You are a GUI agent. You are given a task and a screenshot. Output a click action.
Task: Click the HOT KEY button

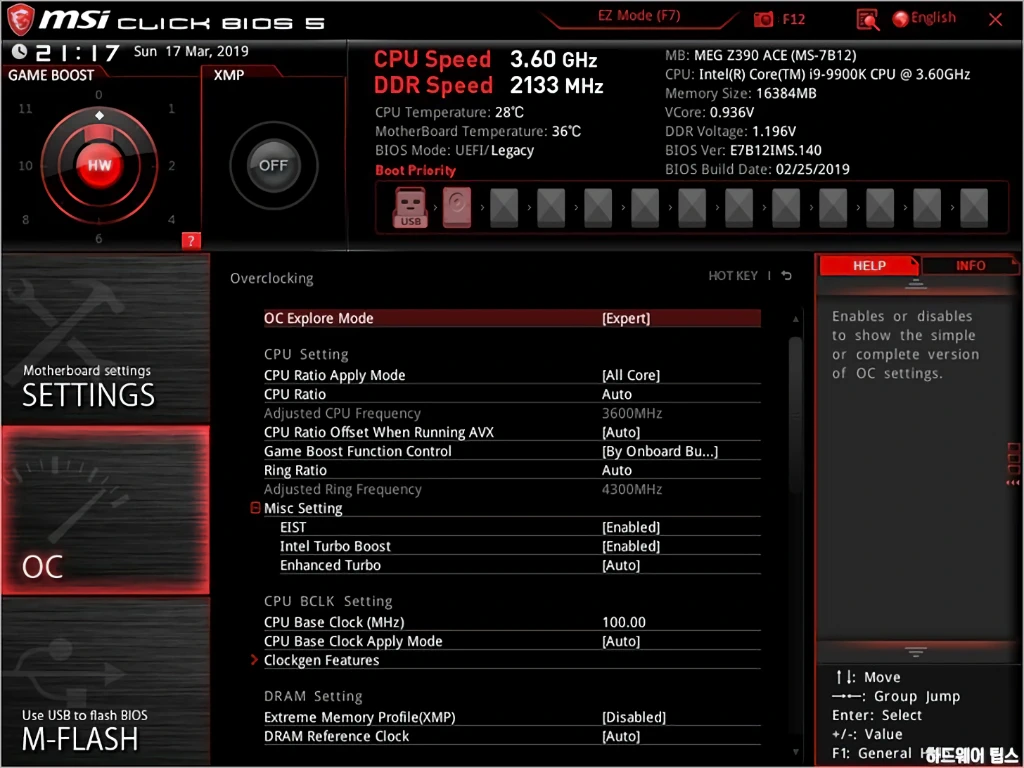(x=733, y=276)
